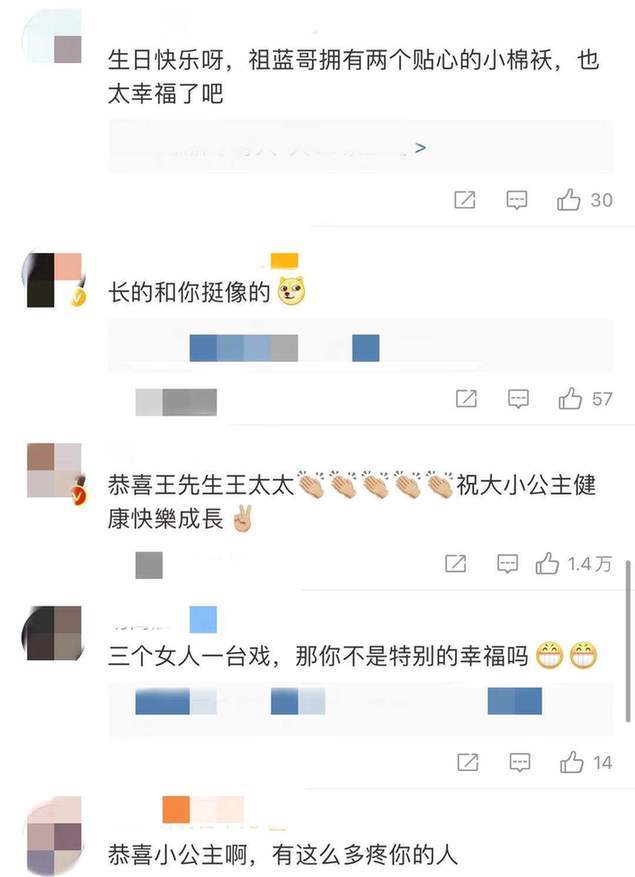Open avatar of 长的和你挺像的 commenter
635x877 pixels.
pos(54,280)
